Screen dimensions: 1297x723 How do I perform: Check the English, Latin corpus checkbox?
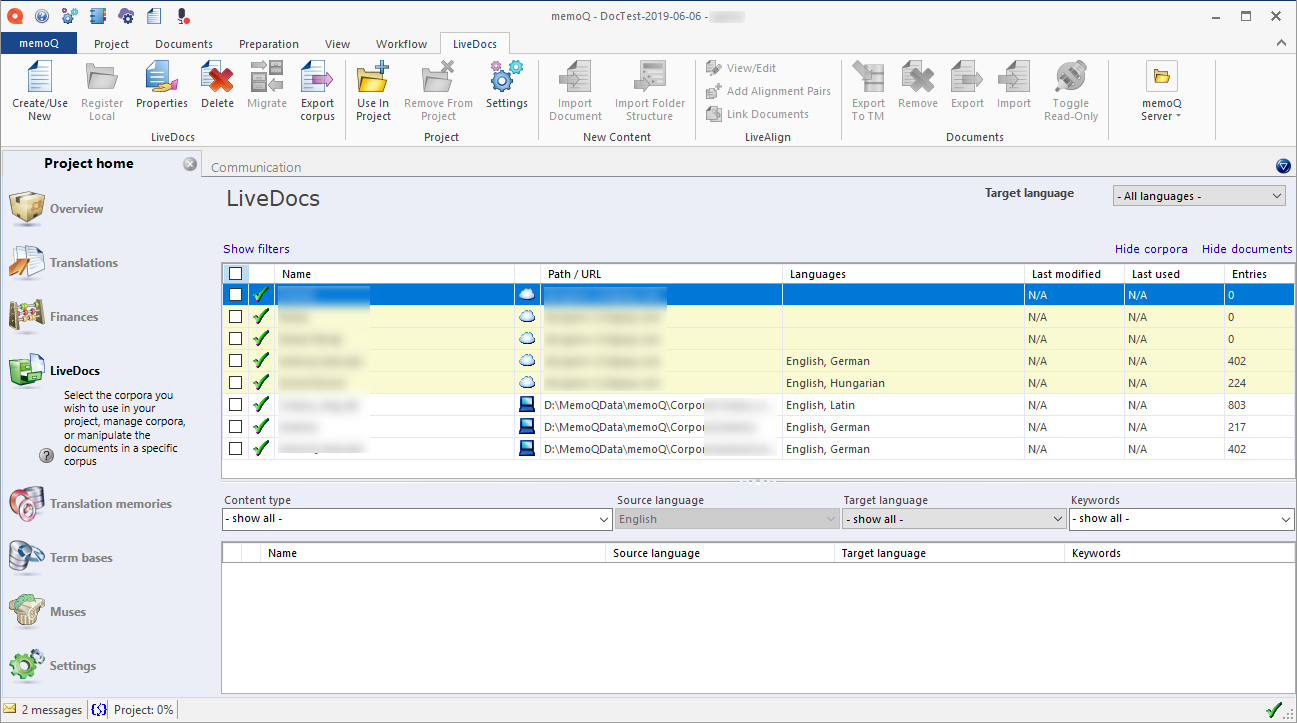[235, 405]
